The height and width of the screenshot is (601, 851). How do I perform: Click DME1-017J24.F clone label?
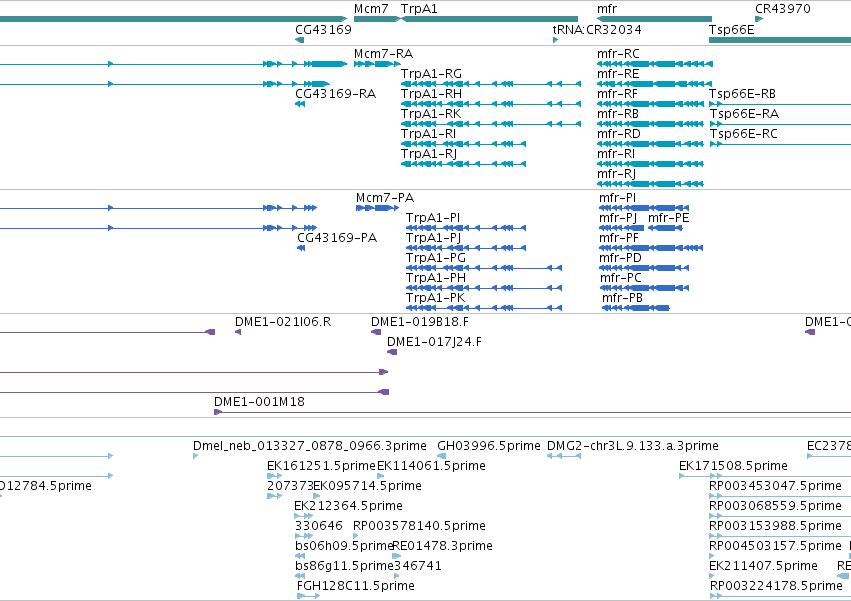434,342
